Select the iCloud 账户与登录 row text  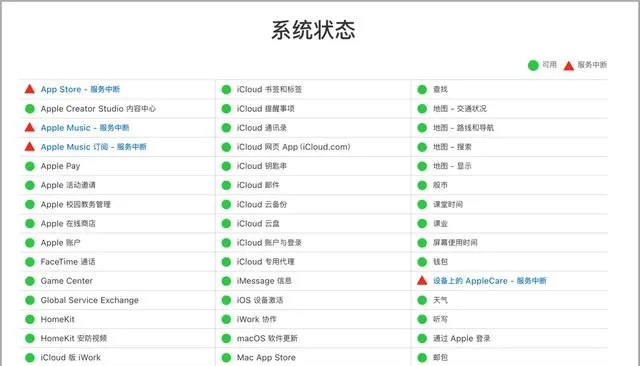coord(269,243)
